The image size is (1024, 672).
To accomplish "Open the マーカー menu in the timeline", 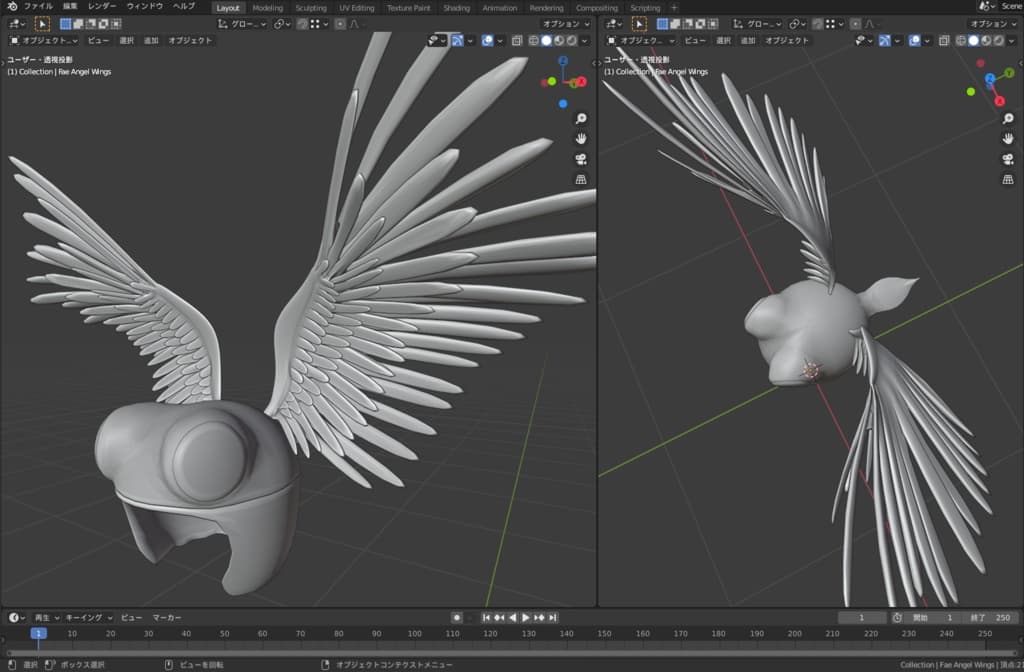I will [x=167, y=618].
